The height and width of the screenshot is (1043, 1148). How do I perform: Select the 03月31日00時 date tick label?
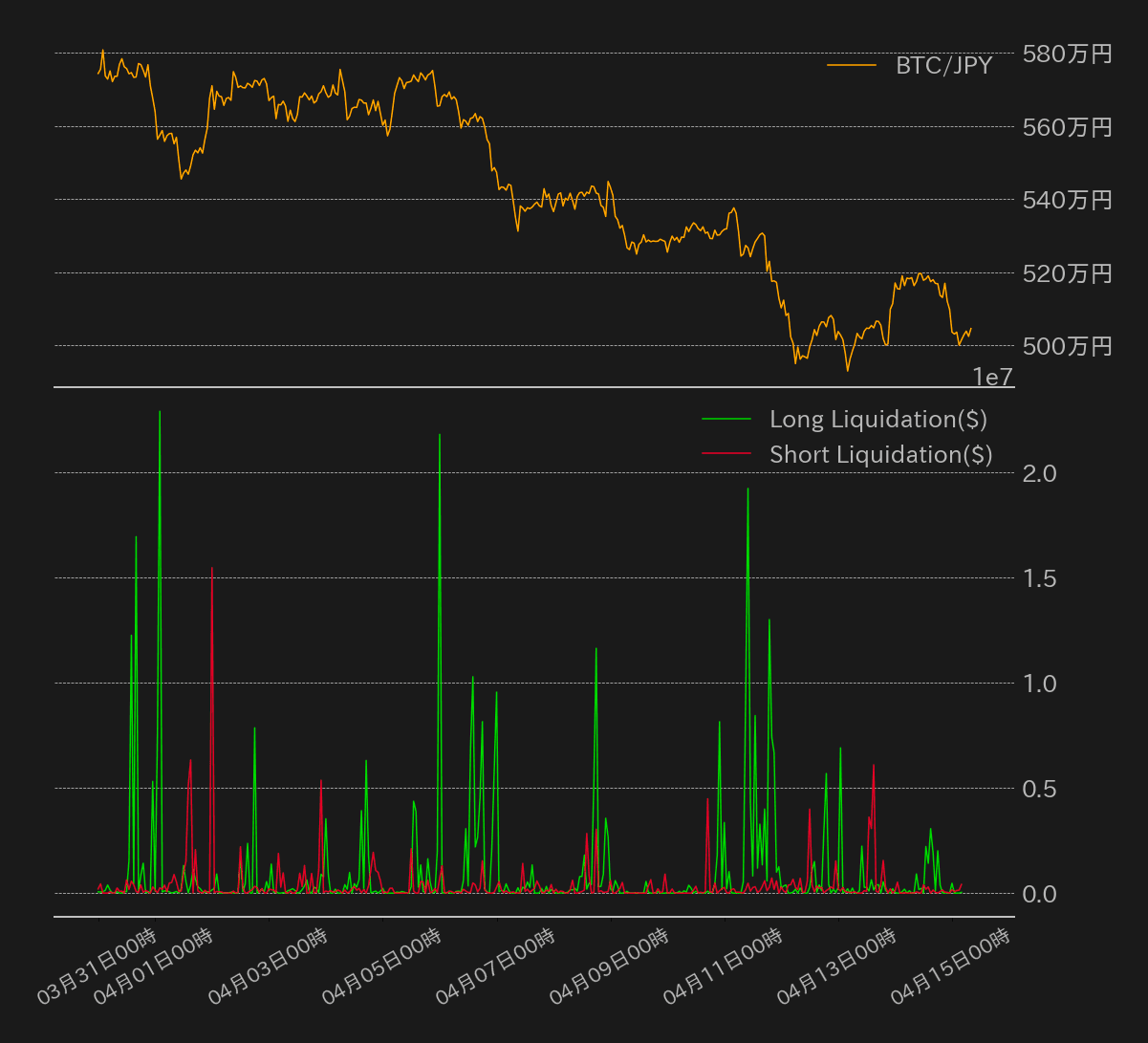97,966
